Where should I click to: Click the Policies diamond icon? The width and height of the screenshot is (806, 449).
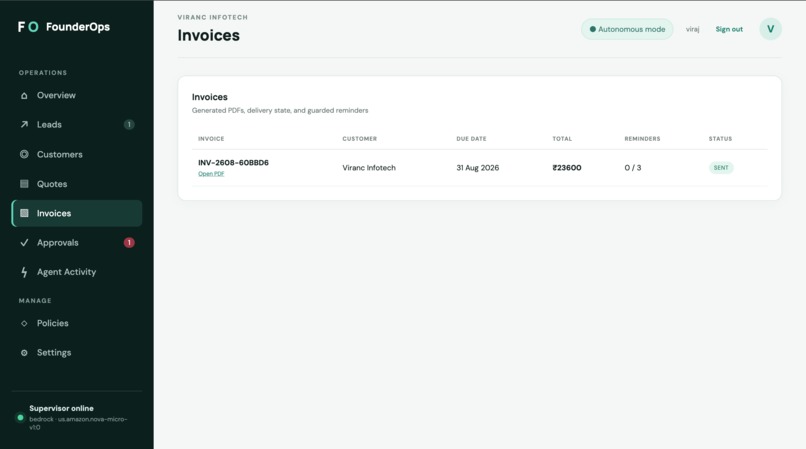pos(24,324)
